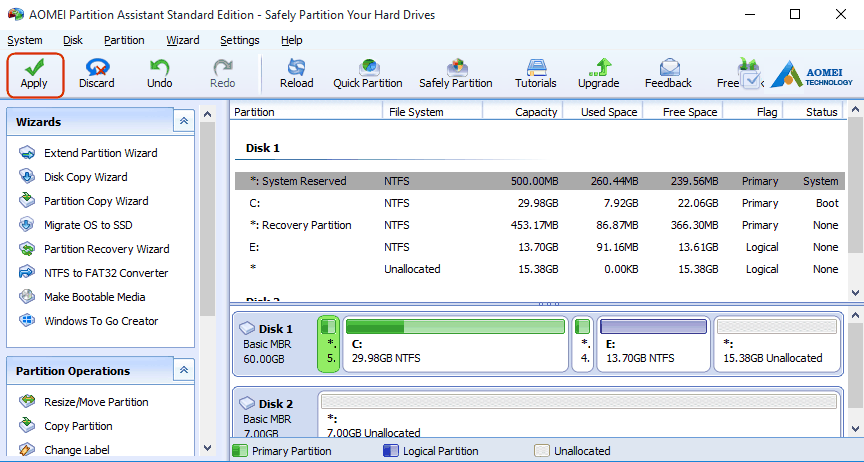The height and width of the screenshot is (462, 864).
Task: Click the Redo toolbar icon
Action: [223, 75]
